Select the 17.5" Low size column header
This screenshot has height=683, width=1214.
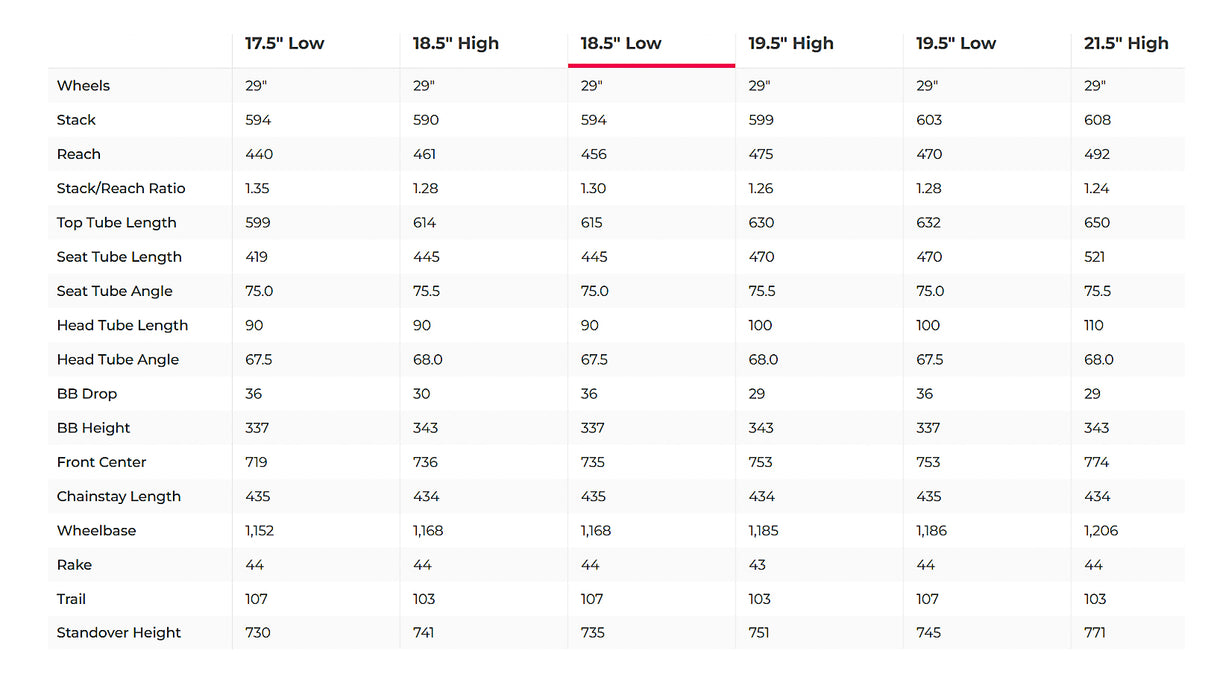click(x=284, y=44)
